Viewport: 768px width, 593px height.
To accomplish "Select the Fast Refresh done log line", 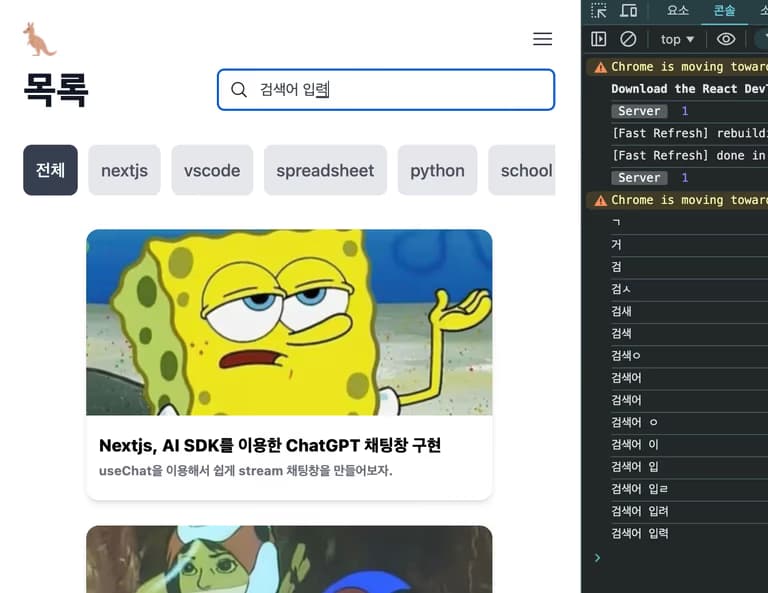I will pos(690,155).
